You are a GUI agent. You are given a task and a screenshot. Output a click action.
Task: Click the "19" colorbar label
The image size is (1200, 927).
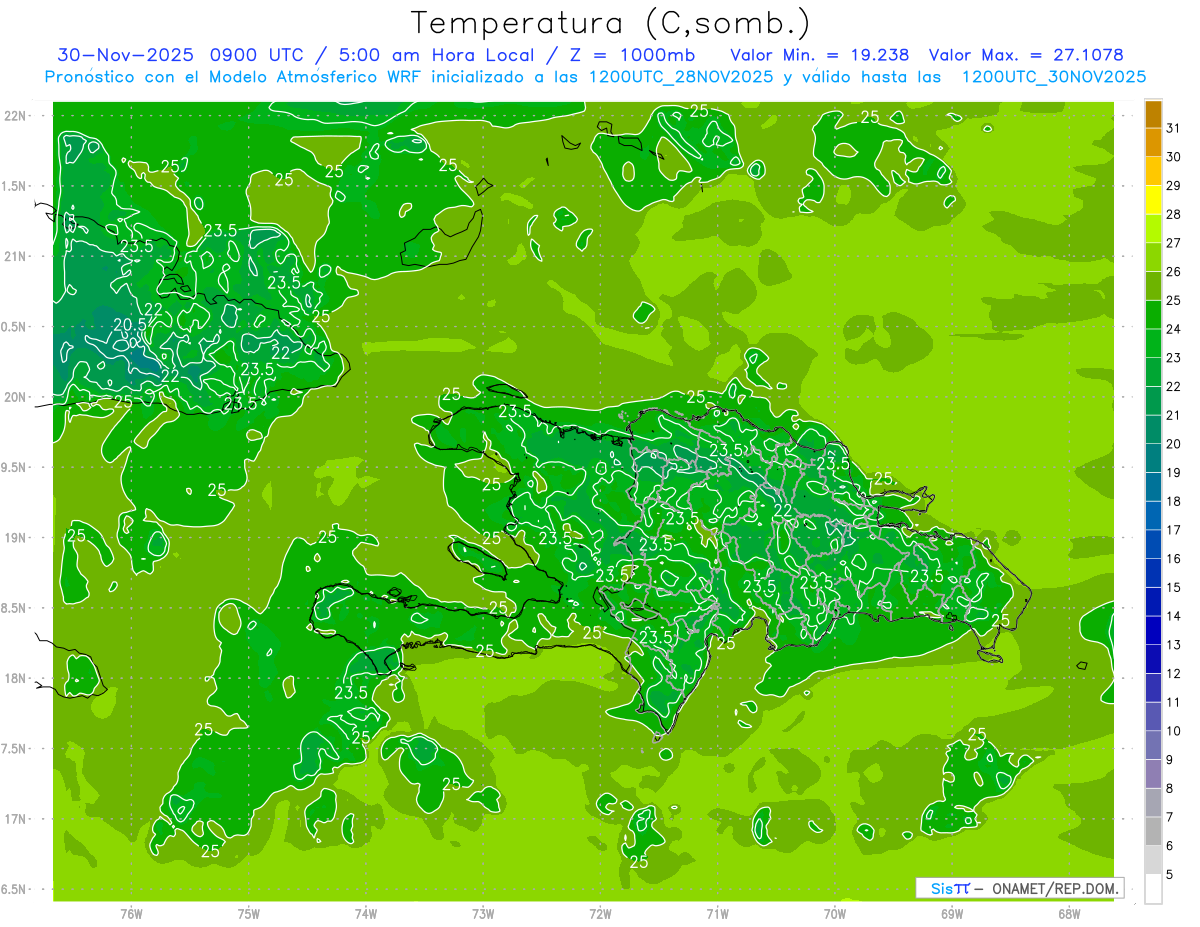pyautogui.click(x=1173, y=472)
